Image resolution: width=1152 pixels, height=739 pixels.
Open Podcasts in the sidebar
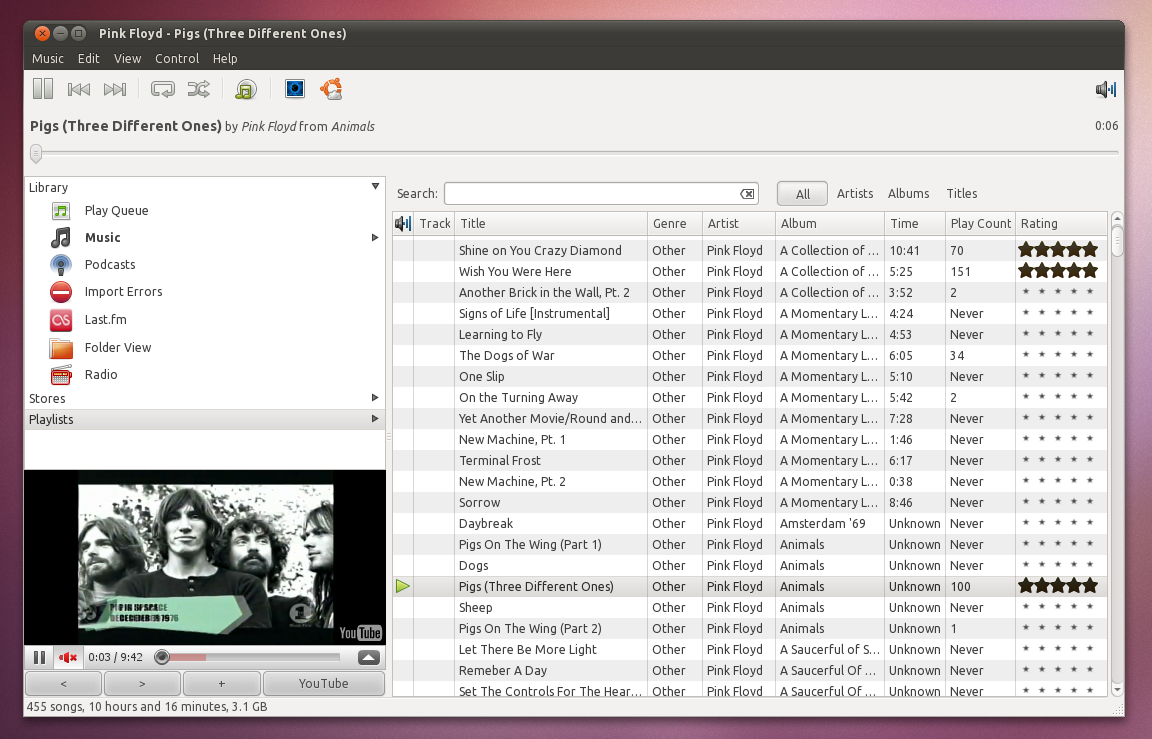[x=109, y=264]
